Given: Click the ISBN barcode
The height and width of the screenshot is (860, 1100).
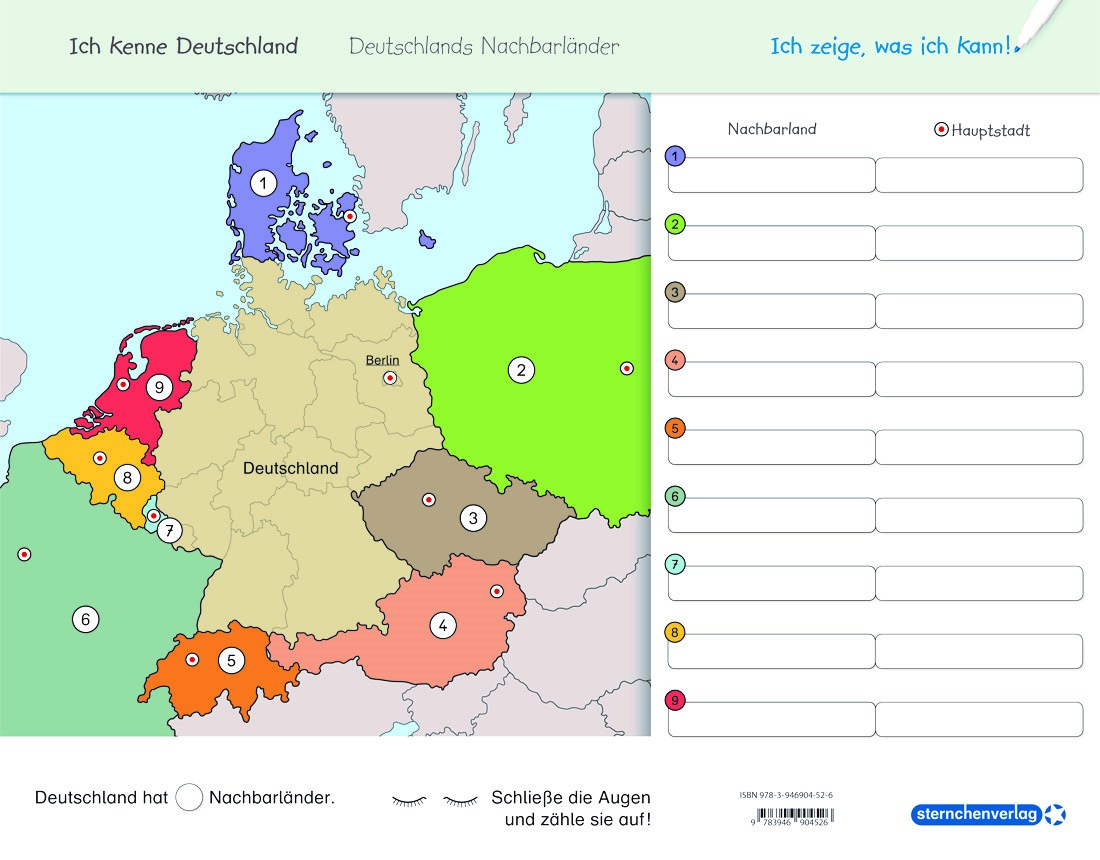Looking at the screenshot, I should pyautogui.click(x=790, y=816).
